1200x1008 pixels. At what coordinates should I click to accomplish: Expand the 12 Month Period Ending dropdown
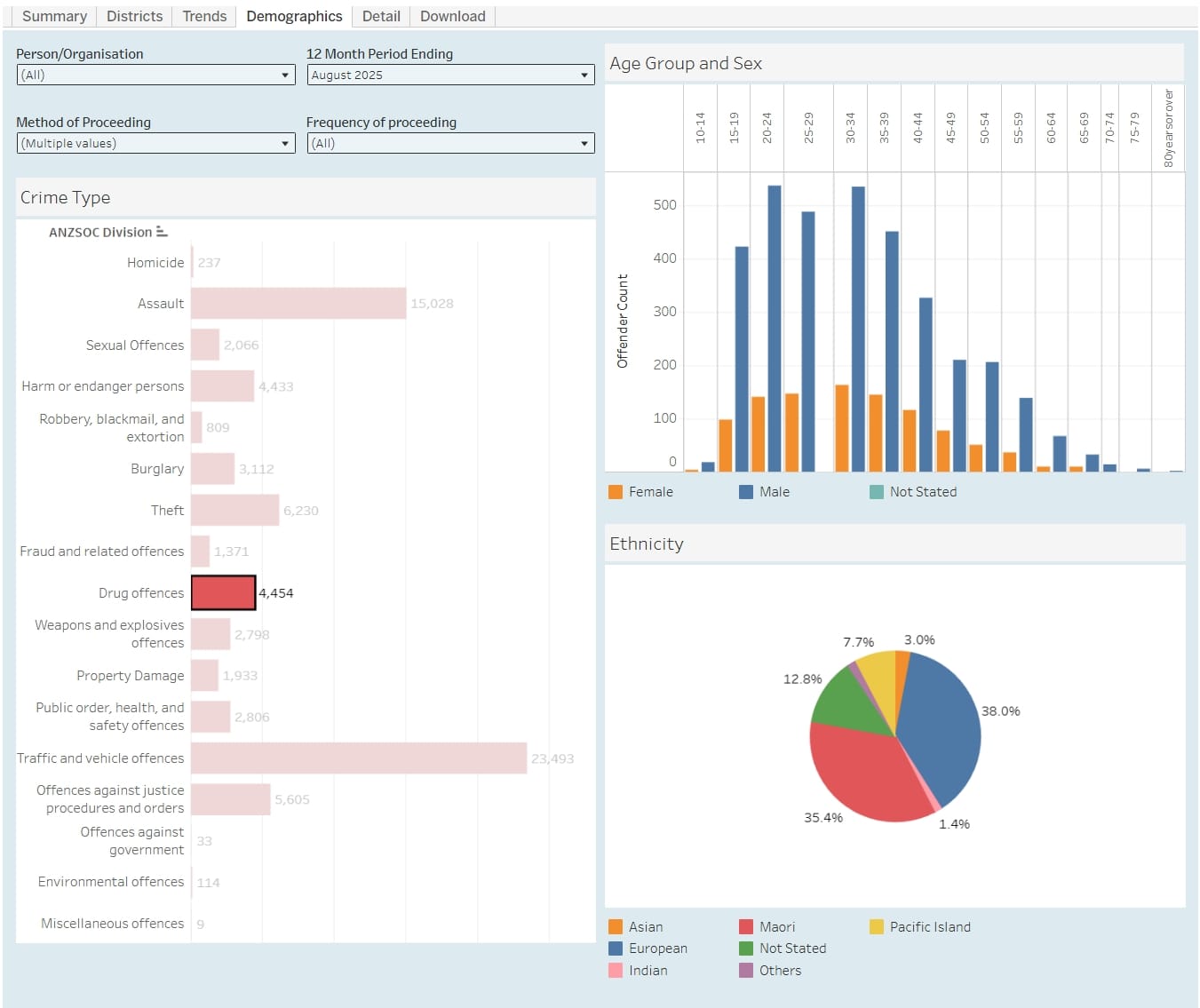[x=450, y=75]
